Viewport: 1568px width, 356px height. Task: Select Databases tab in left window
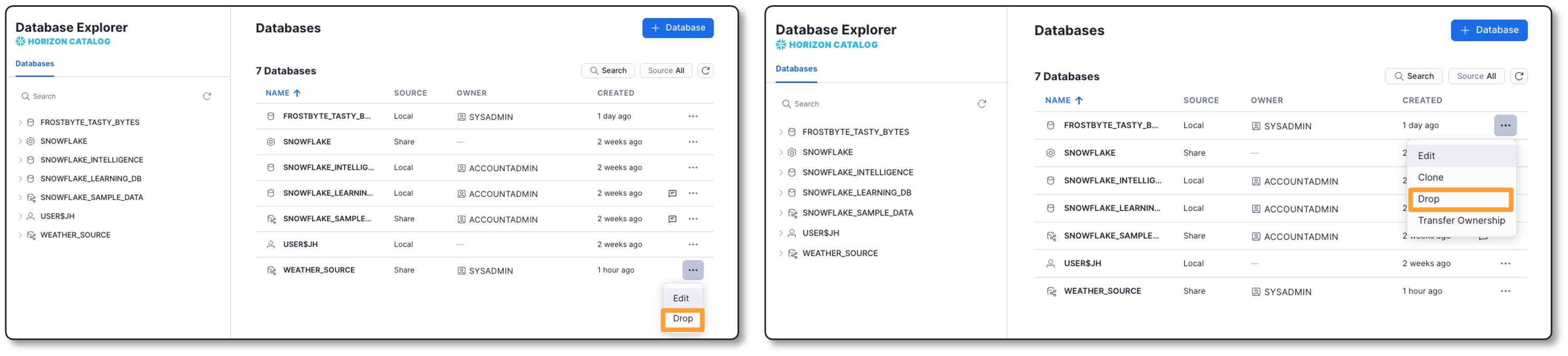coord(35,64)
